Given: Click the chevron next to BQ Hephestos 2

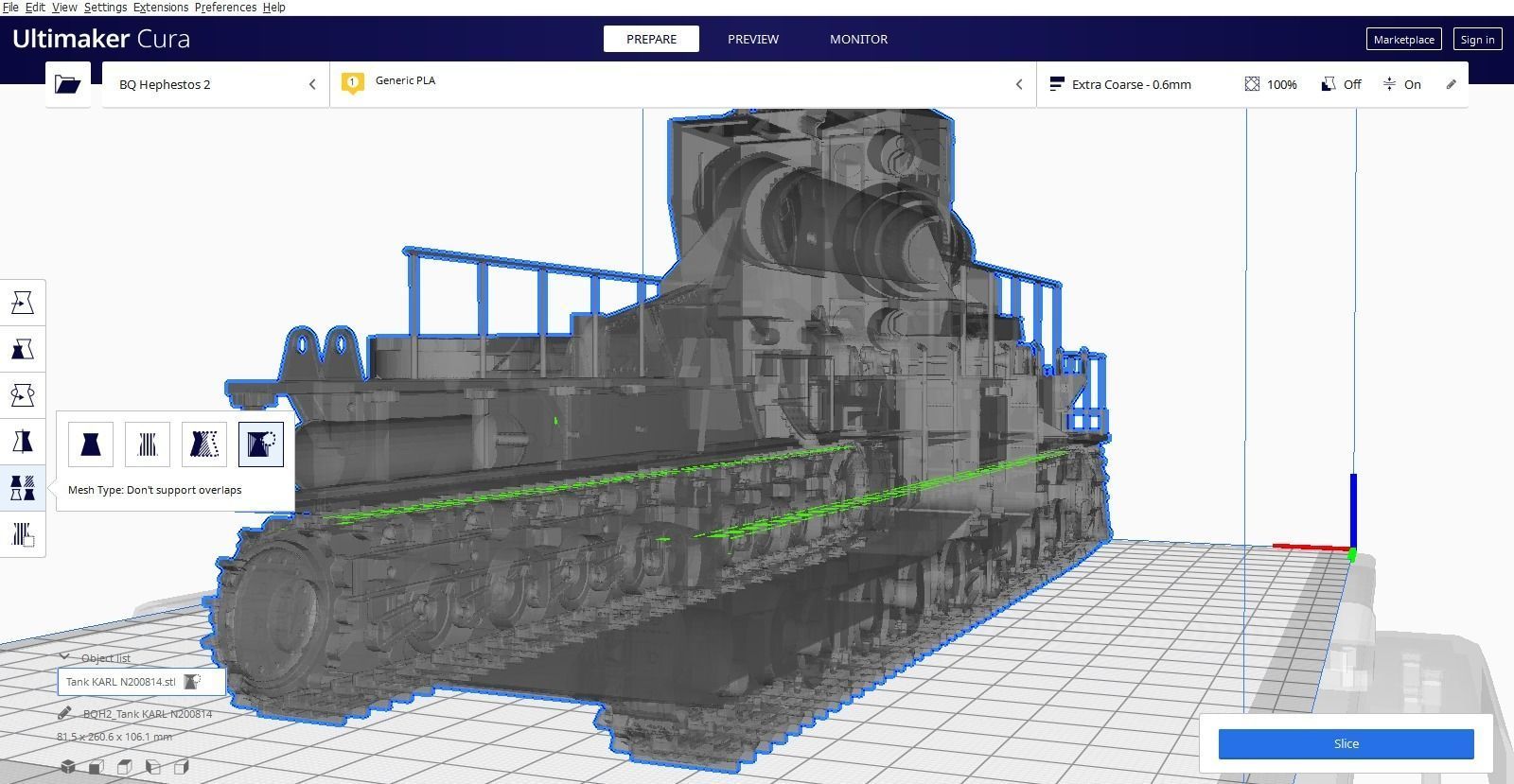Looking at the screenshot, I should click(x=312, y=84).
